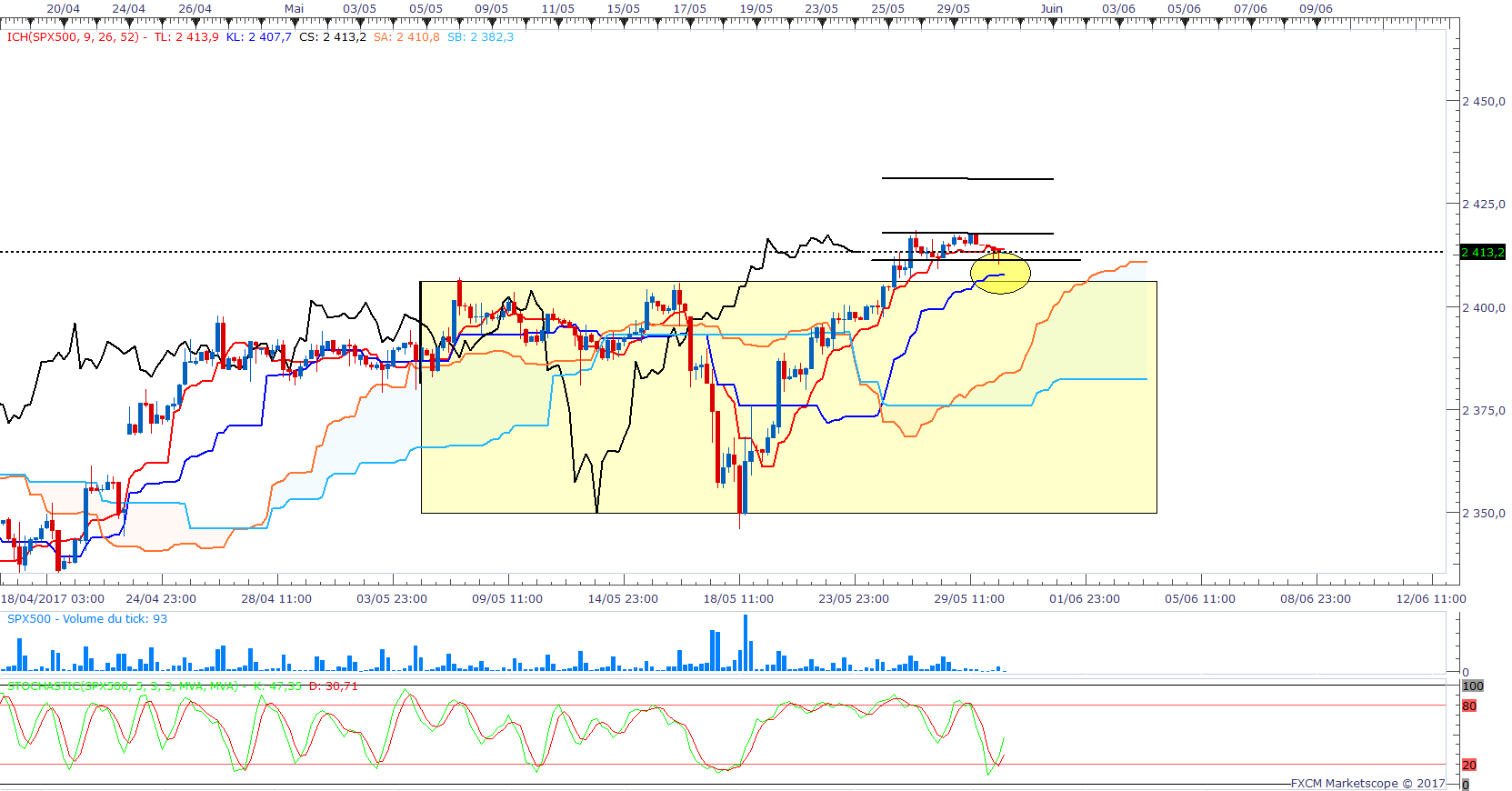The height and width of the screenshot is (791, 1512).
Task: Click the 18/05 11:00 time label
Action: 738,599
